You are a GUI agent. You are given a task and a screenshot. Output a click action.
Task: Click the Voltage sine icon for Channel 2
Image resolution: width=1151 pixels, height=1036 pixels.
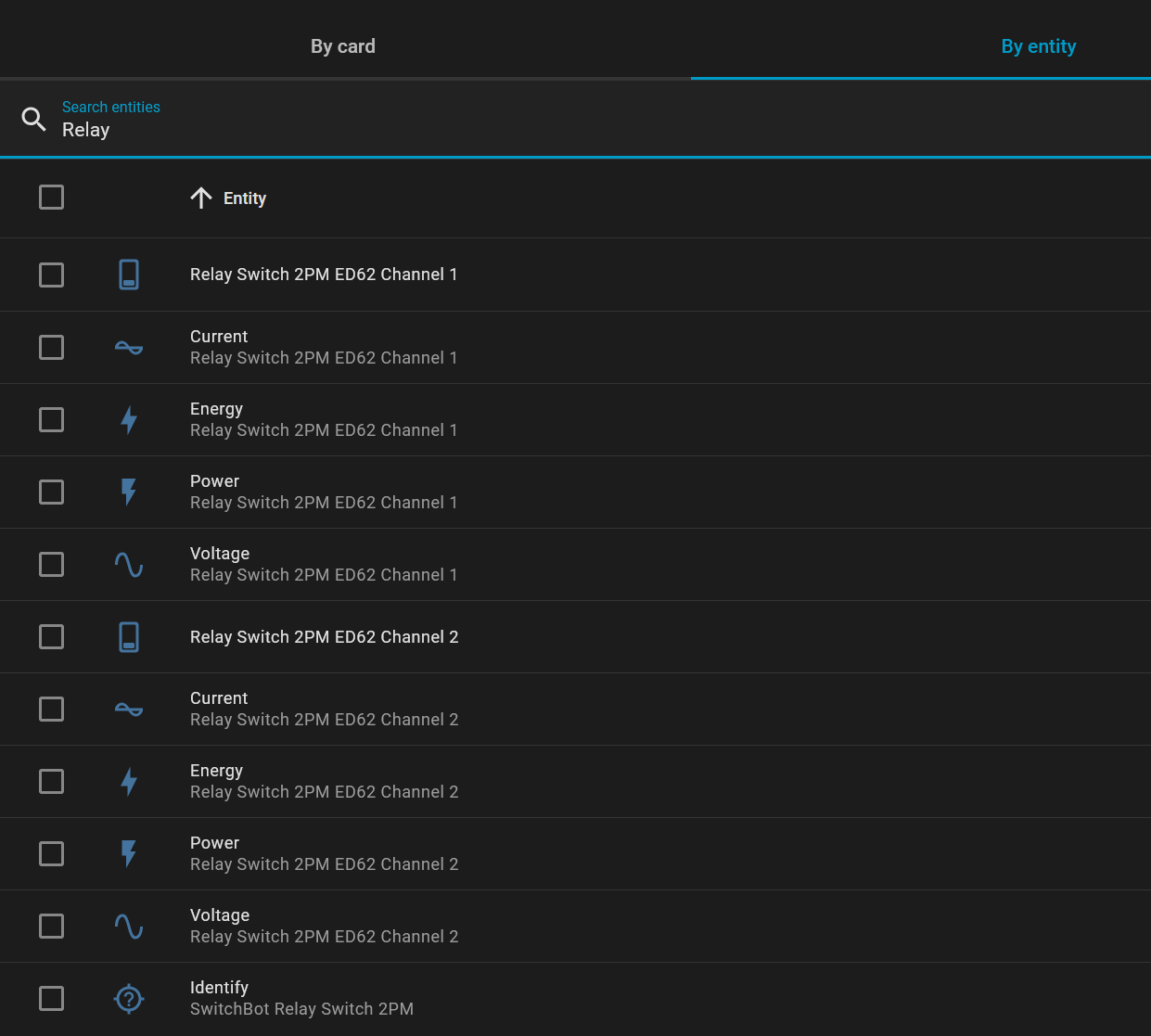129,927
